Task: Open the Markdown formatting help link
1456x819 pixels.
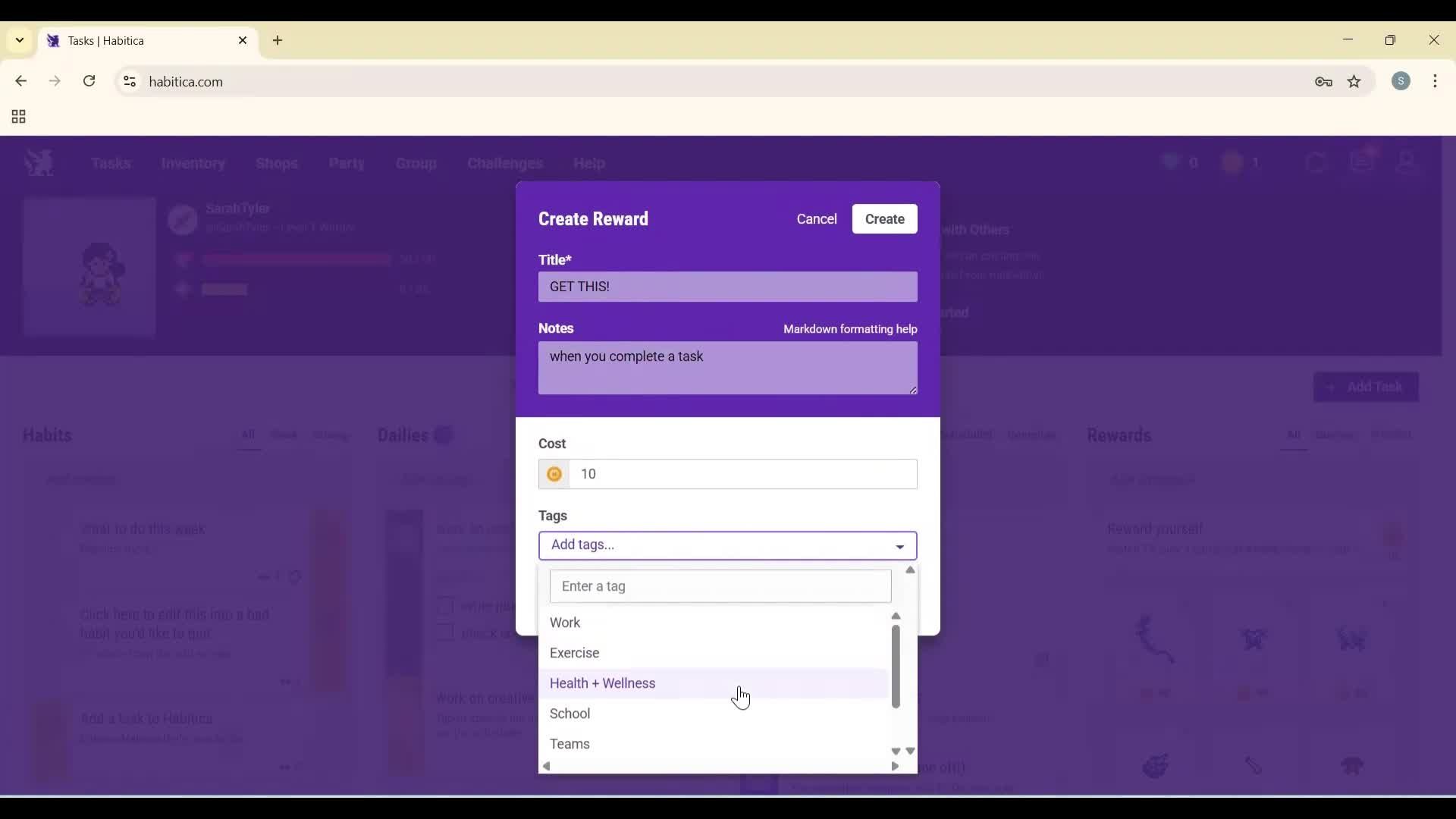Action: (850, 329)
